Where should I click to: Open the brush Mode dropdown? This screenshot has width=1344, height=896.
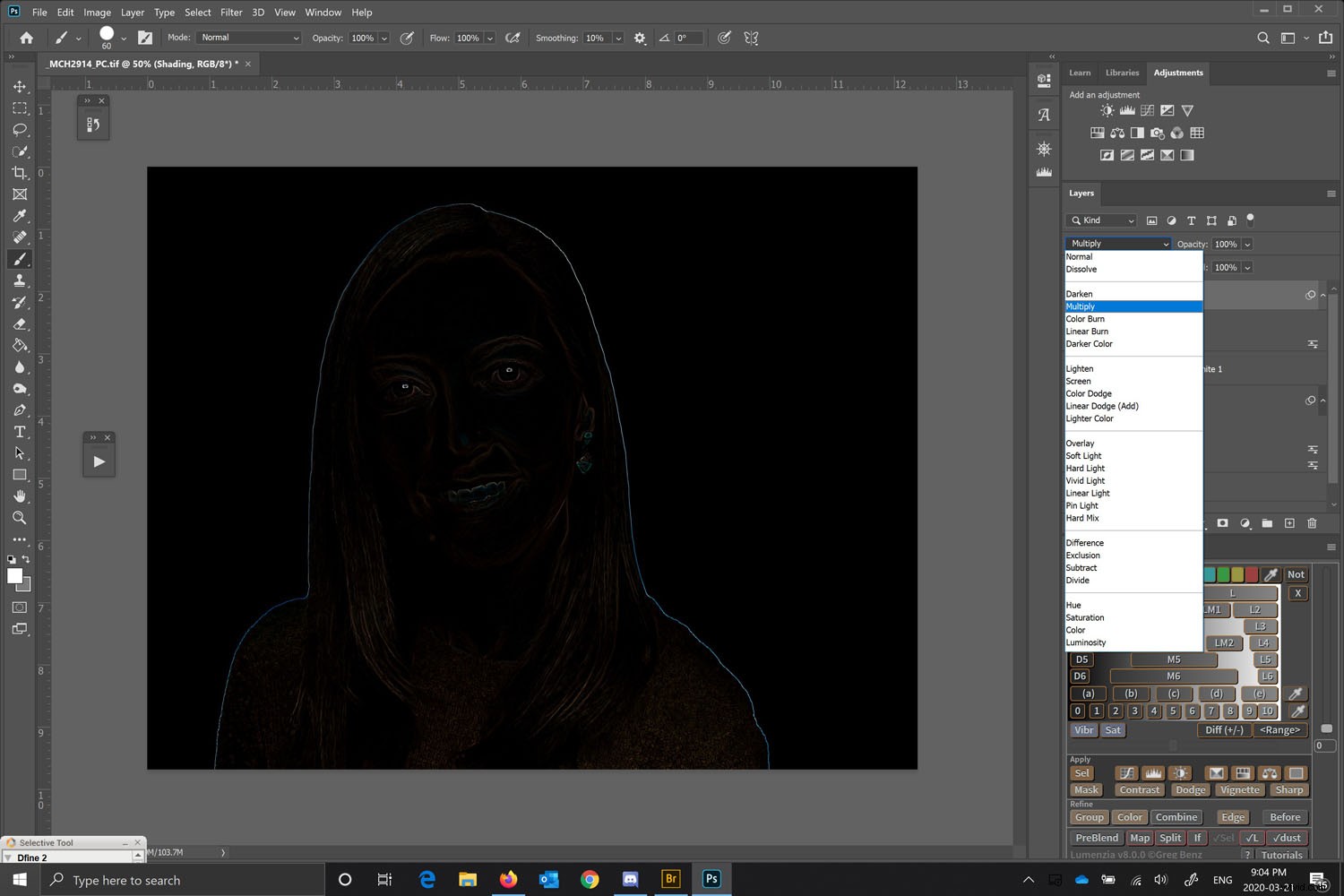pyautogui.click(x=248, y=37)
